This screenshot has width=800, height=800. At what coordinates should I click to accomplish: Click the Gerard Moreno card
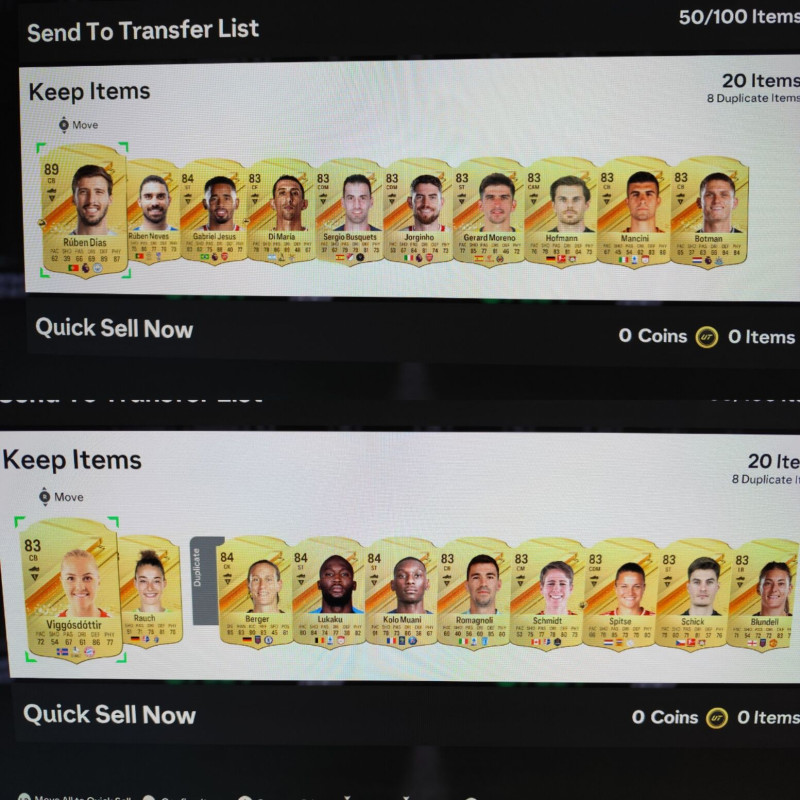click(488, 211)
